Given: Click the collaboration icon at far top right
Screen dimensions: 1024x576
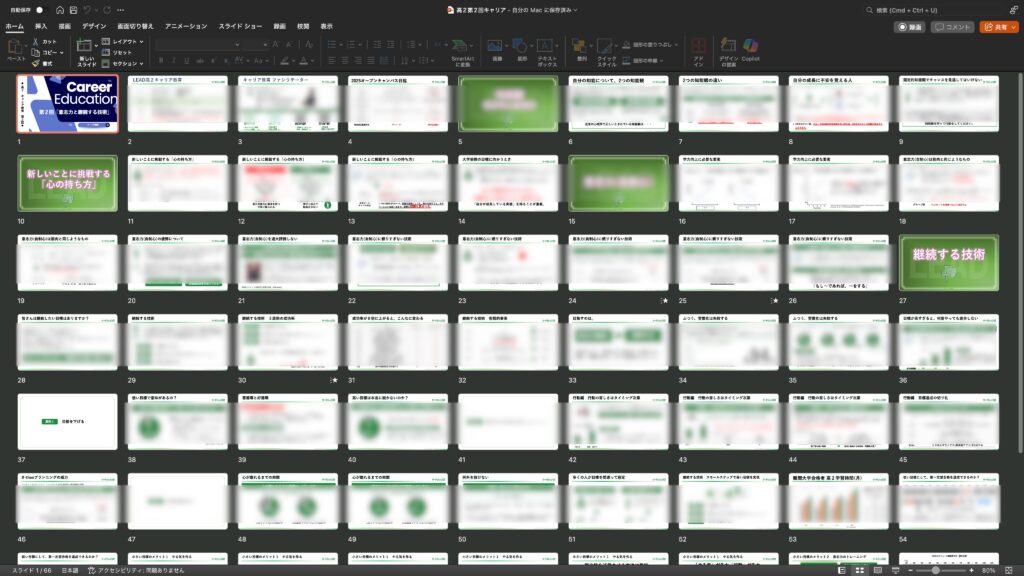Looking at the screenshot, I should [1014, 10].
